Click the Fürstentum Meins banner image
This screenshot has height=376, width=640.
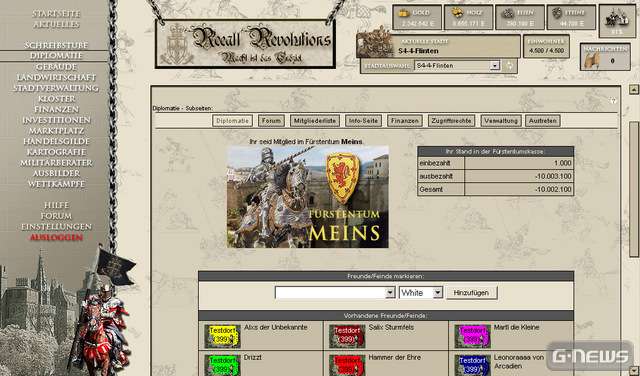308,197
